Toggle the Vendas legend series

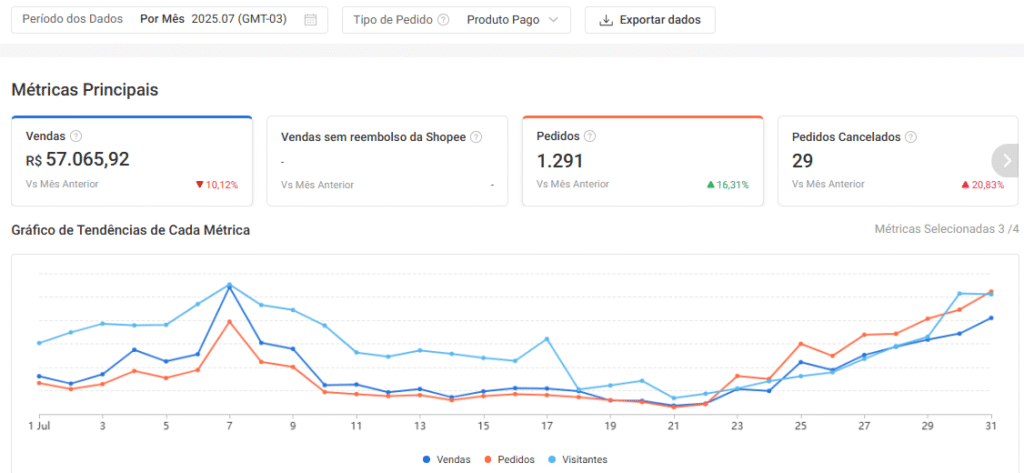446,459
